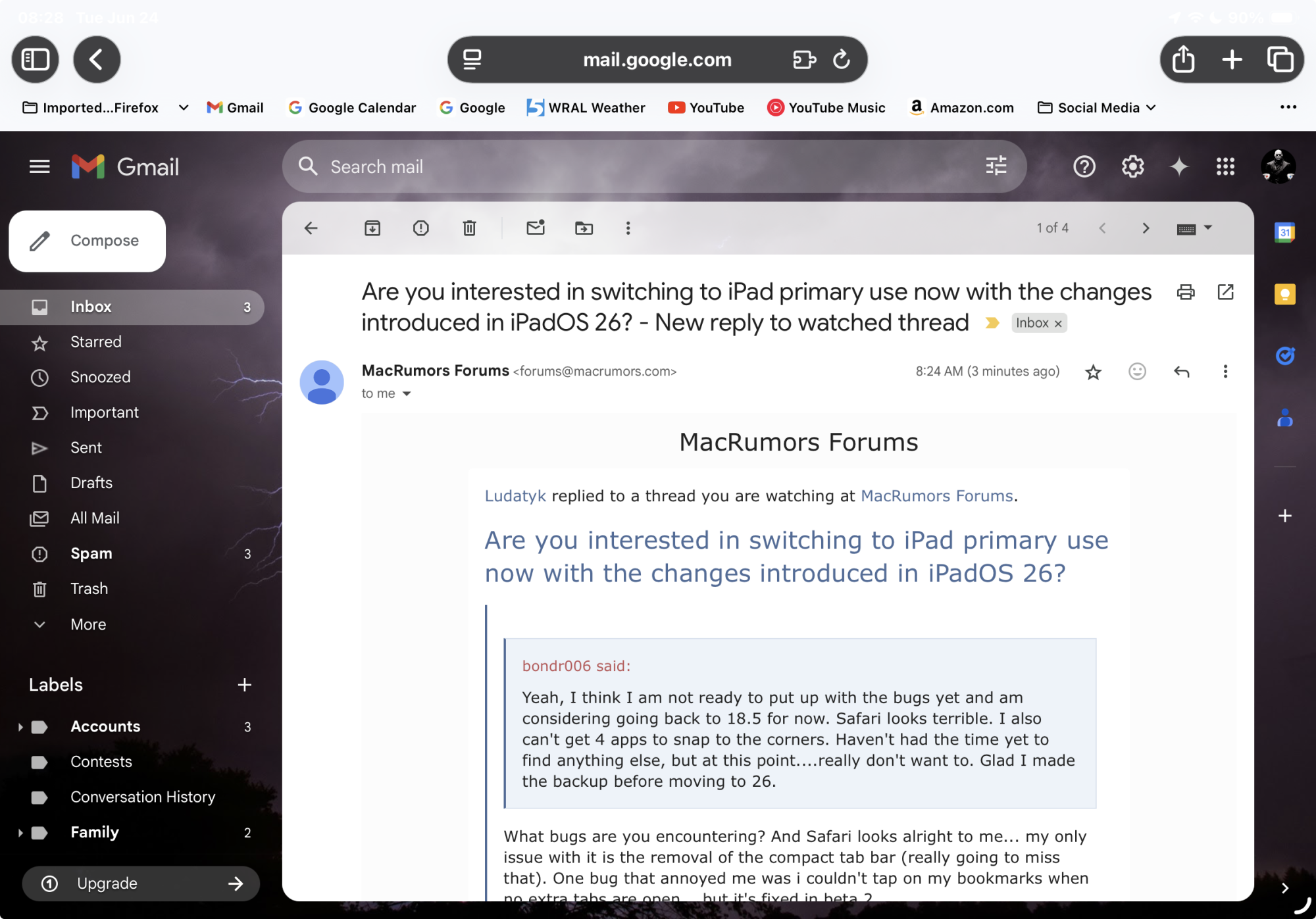The height and width of the screenshot is (919, 1316).
Task: Archive this email with the archive icon
Action: coord(372,228)
